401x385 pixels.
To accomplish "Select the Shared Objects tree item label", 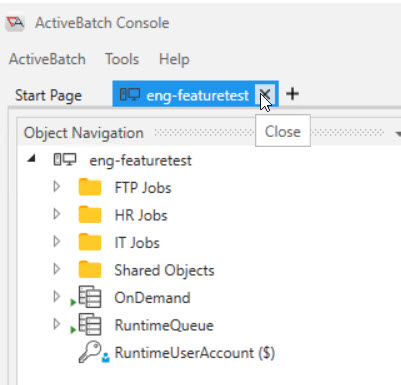I will tap(164, 270).
